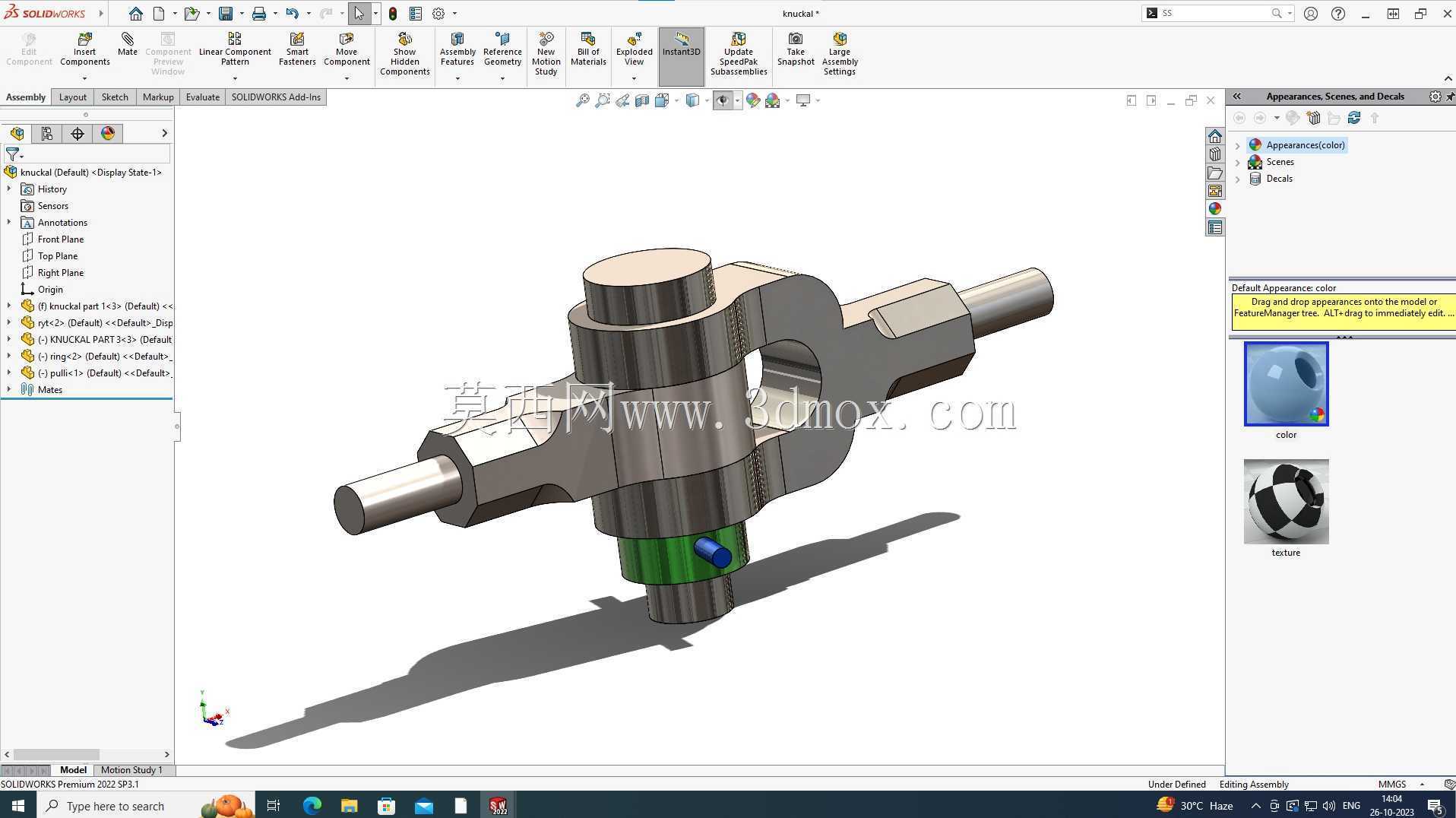Activate the Move Component tool

click(347, 49)
